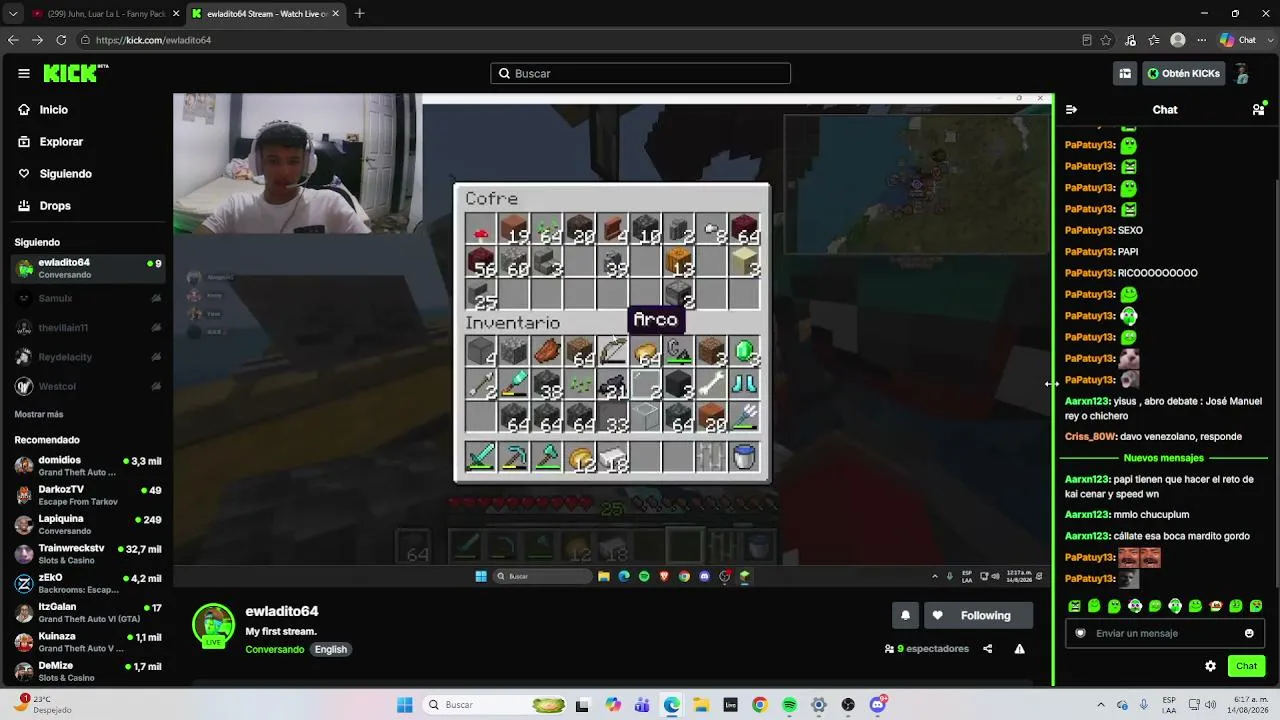The image size is (1280, 720).
Task: Click the chat identity shield icon
Action: [x=1080, y=633]
